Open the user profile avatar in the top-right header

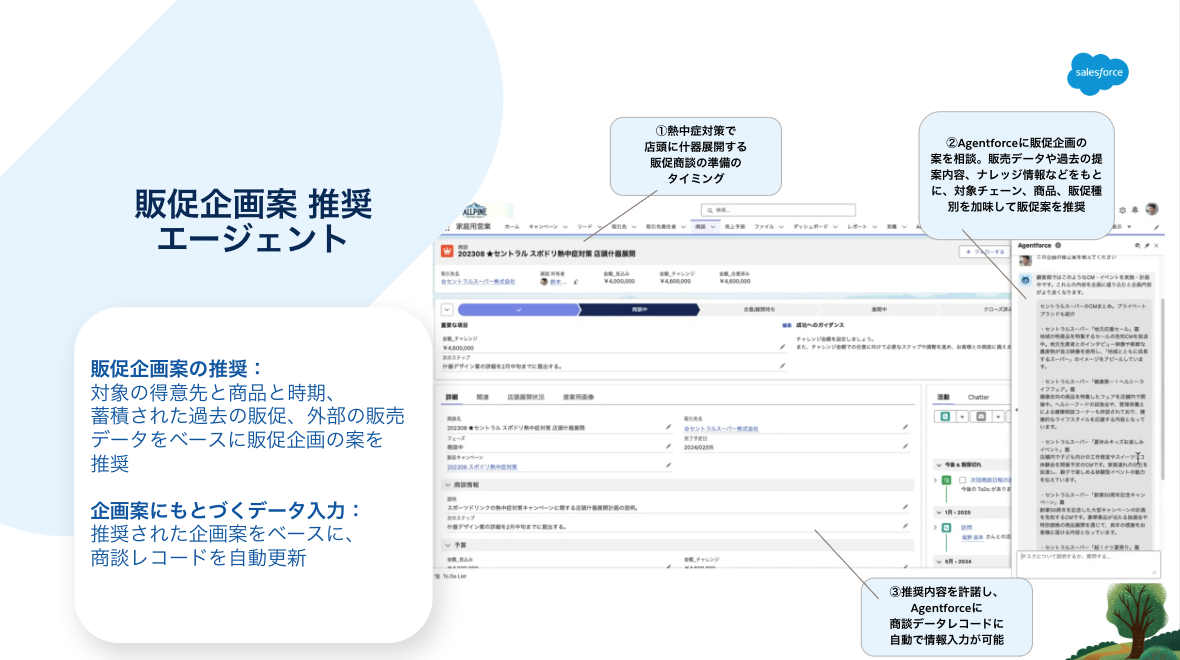1151,209
